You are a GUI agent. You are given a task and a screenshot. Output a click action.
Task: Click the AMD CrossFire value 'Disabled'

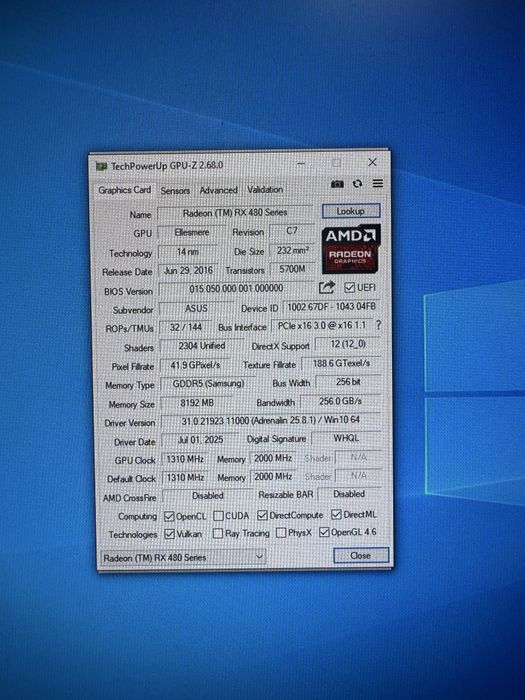(208, 496)
